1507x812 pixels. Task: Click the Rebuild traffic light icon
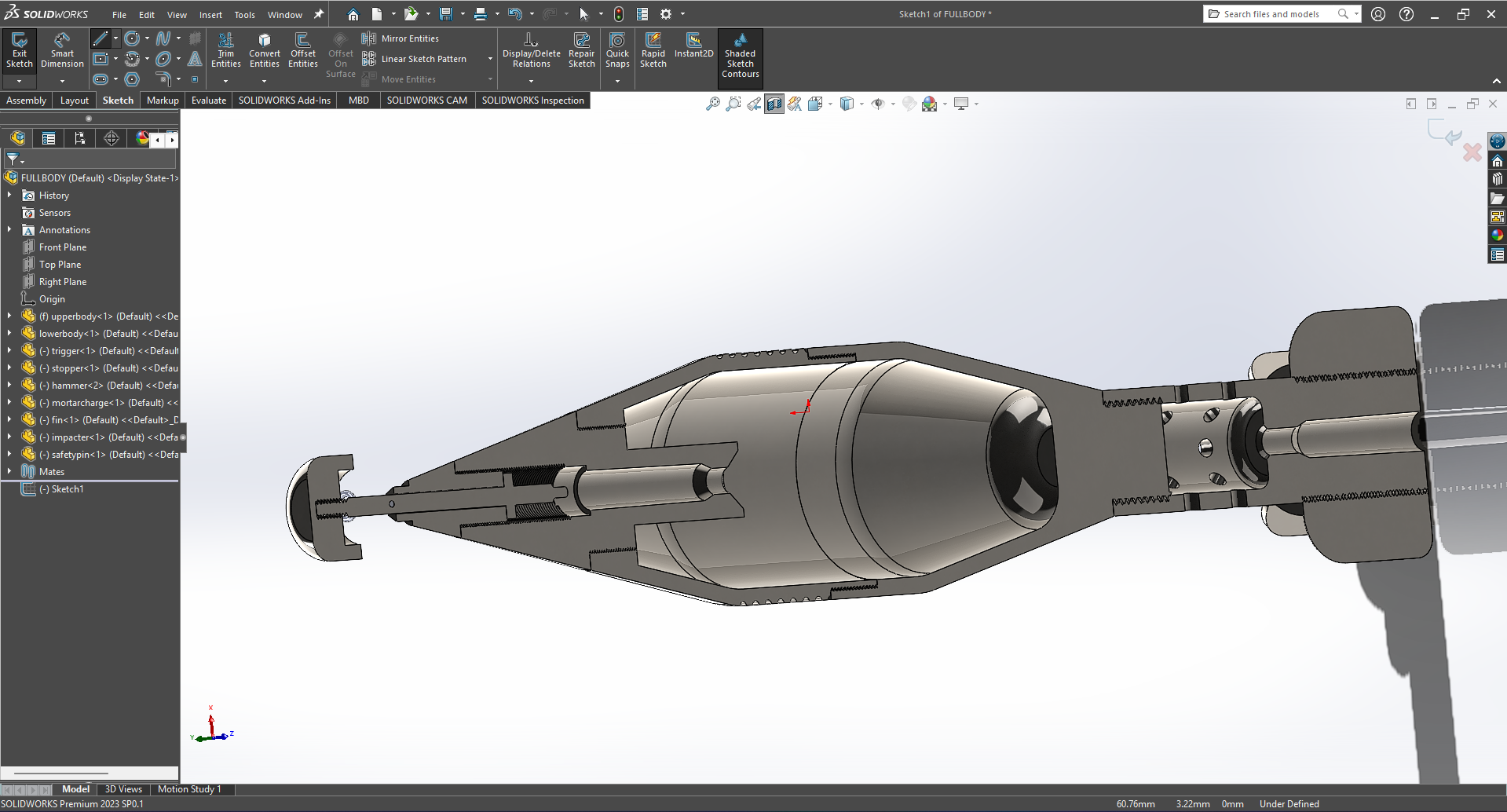619,14
